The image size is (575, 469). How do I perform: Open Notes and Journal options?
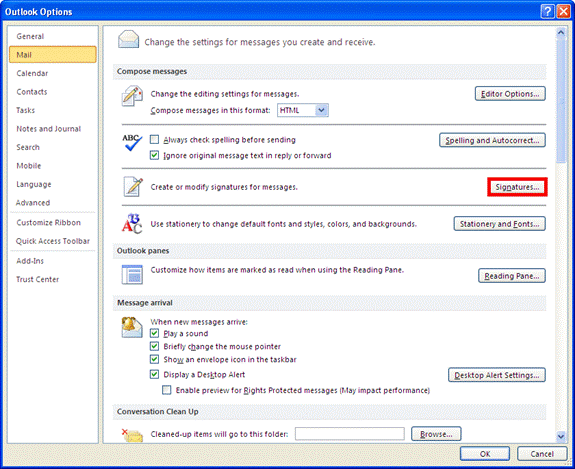(x=52, y=129)
